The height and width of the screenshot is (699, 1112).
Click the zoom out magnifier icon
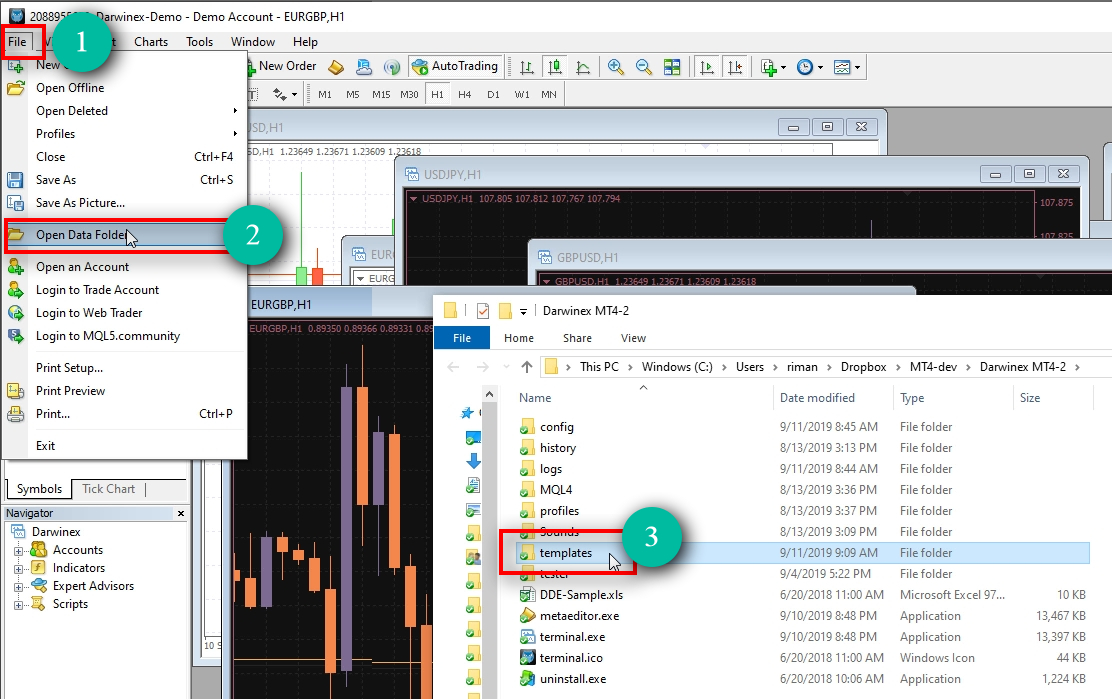coord(643,67)
